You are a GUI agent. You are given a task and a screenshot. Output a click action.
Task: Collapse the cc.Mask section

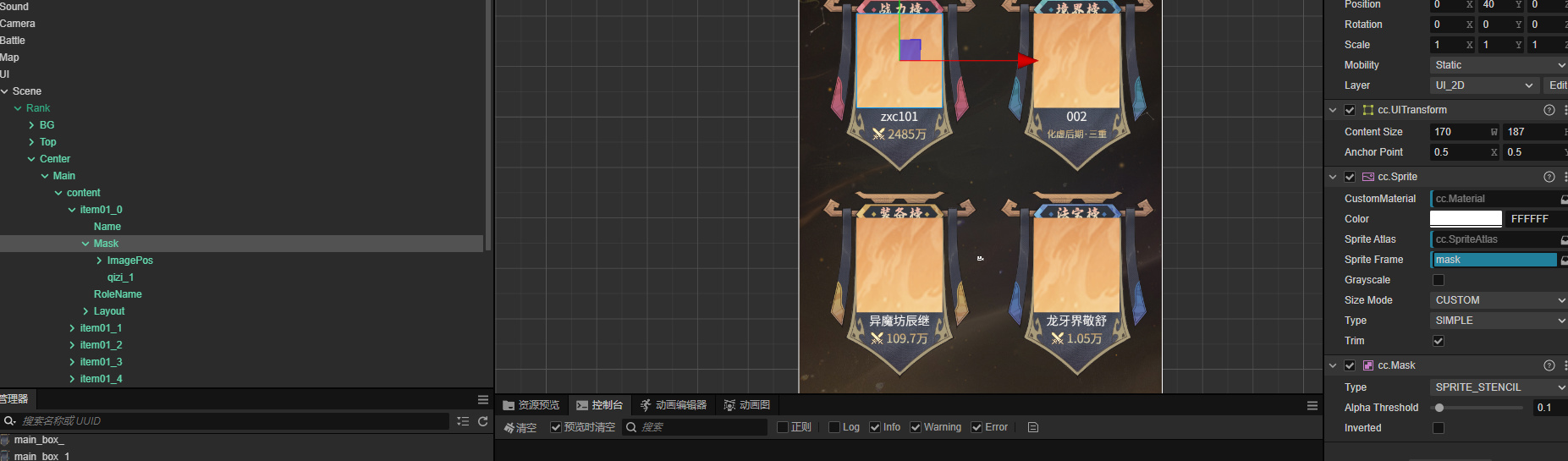click(1333, 365)
